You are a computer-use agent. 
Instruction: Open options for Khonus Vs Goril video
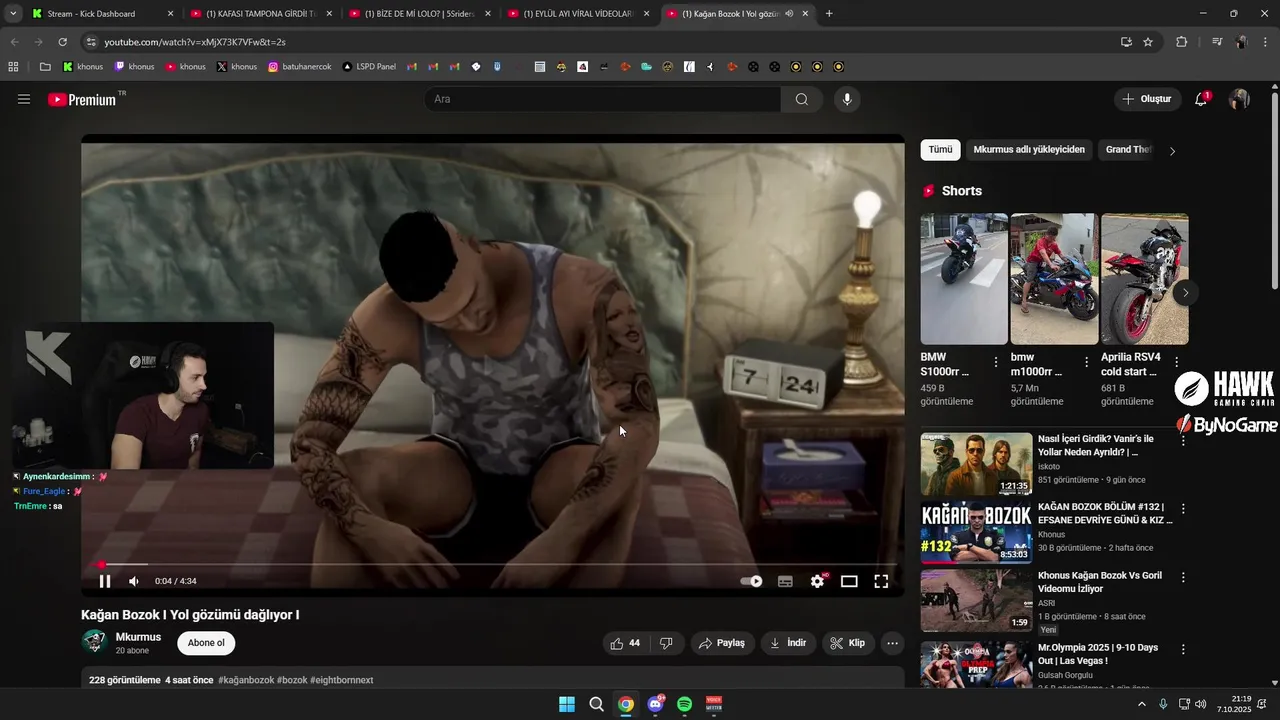pos(1183,577)
